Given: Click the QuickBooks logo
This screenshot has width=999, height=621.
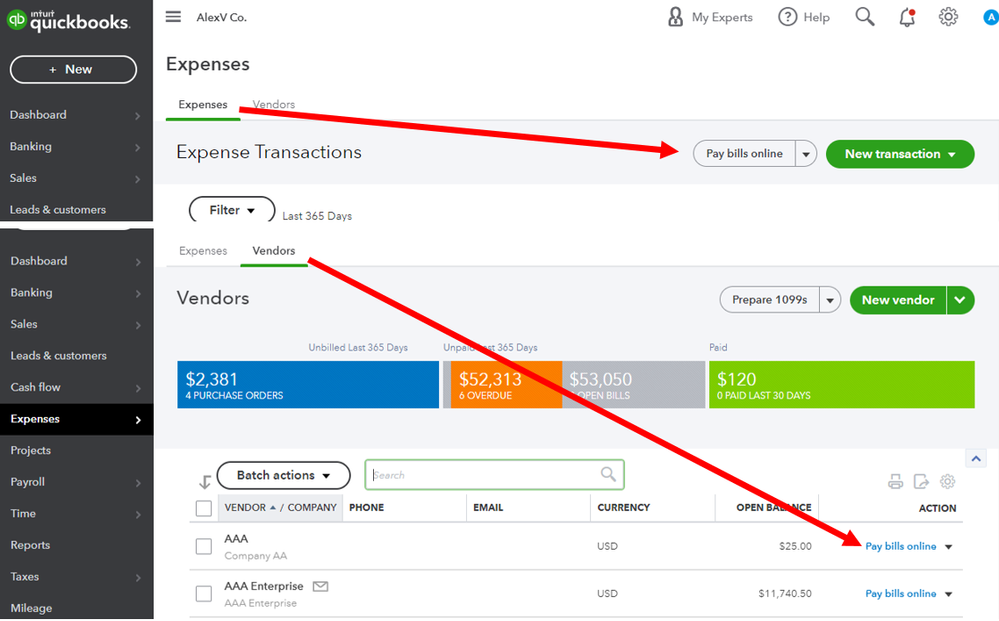Looking at the screenshot, I should [68, 20].
